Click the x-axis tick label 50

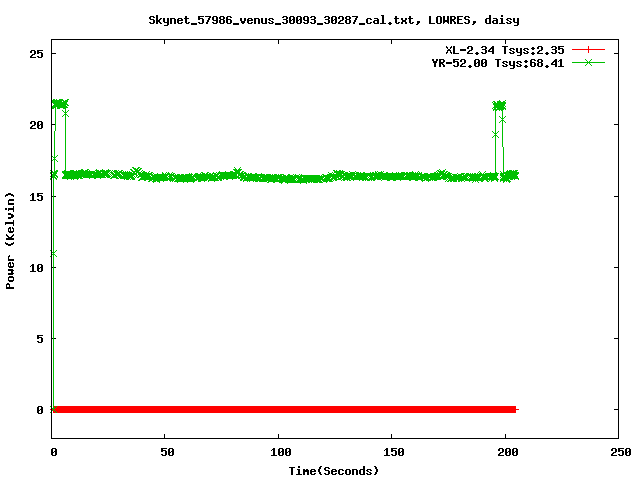pos(167,452)
